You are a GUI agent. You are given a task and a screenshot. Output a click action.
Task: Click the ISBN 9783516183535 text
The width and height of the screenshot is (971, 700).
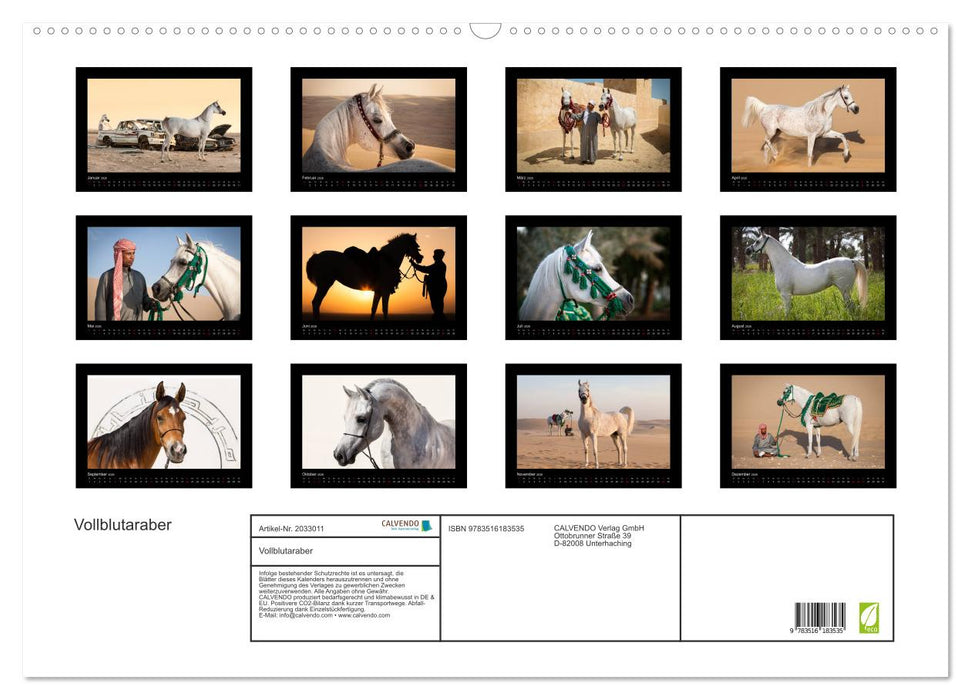[486, 528]
